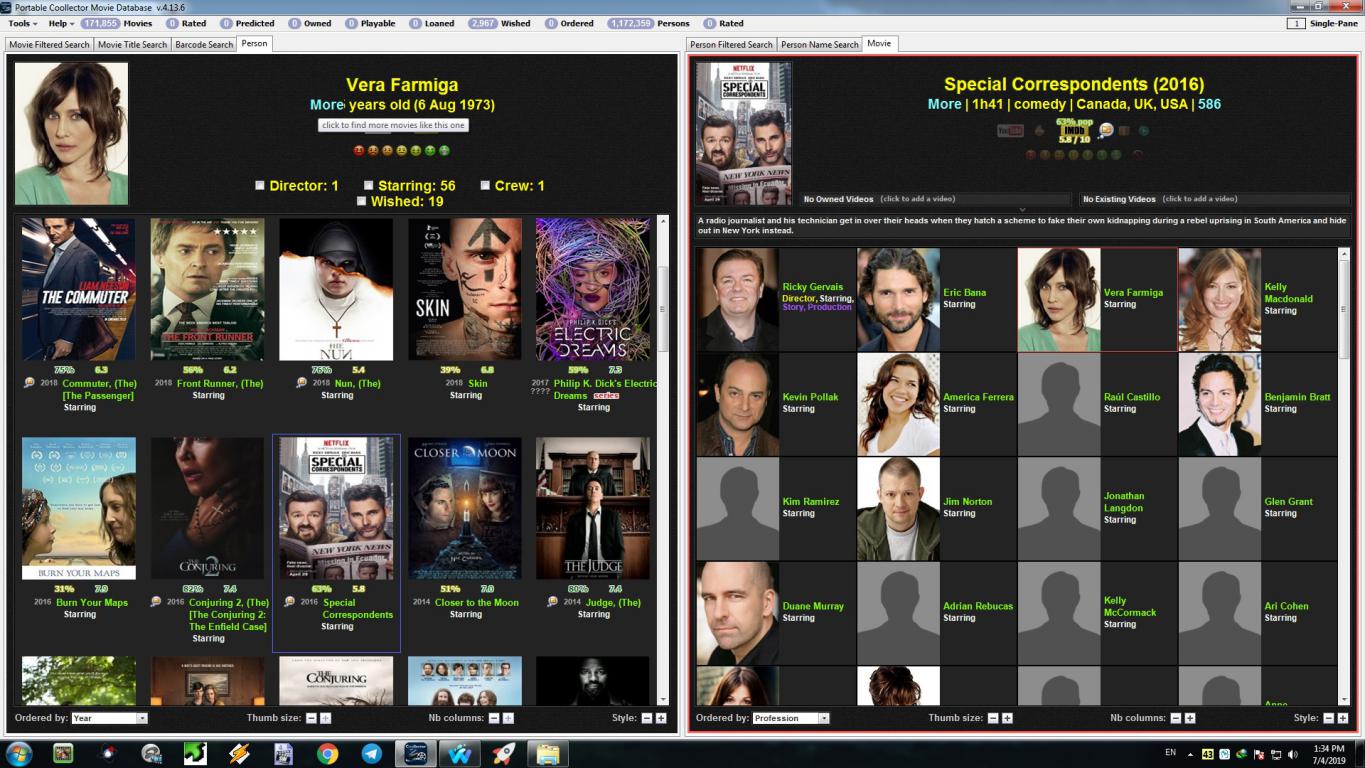Toggle the Crew: 1 checkbox

485,185
